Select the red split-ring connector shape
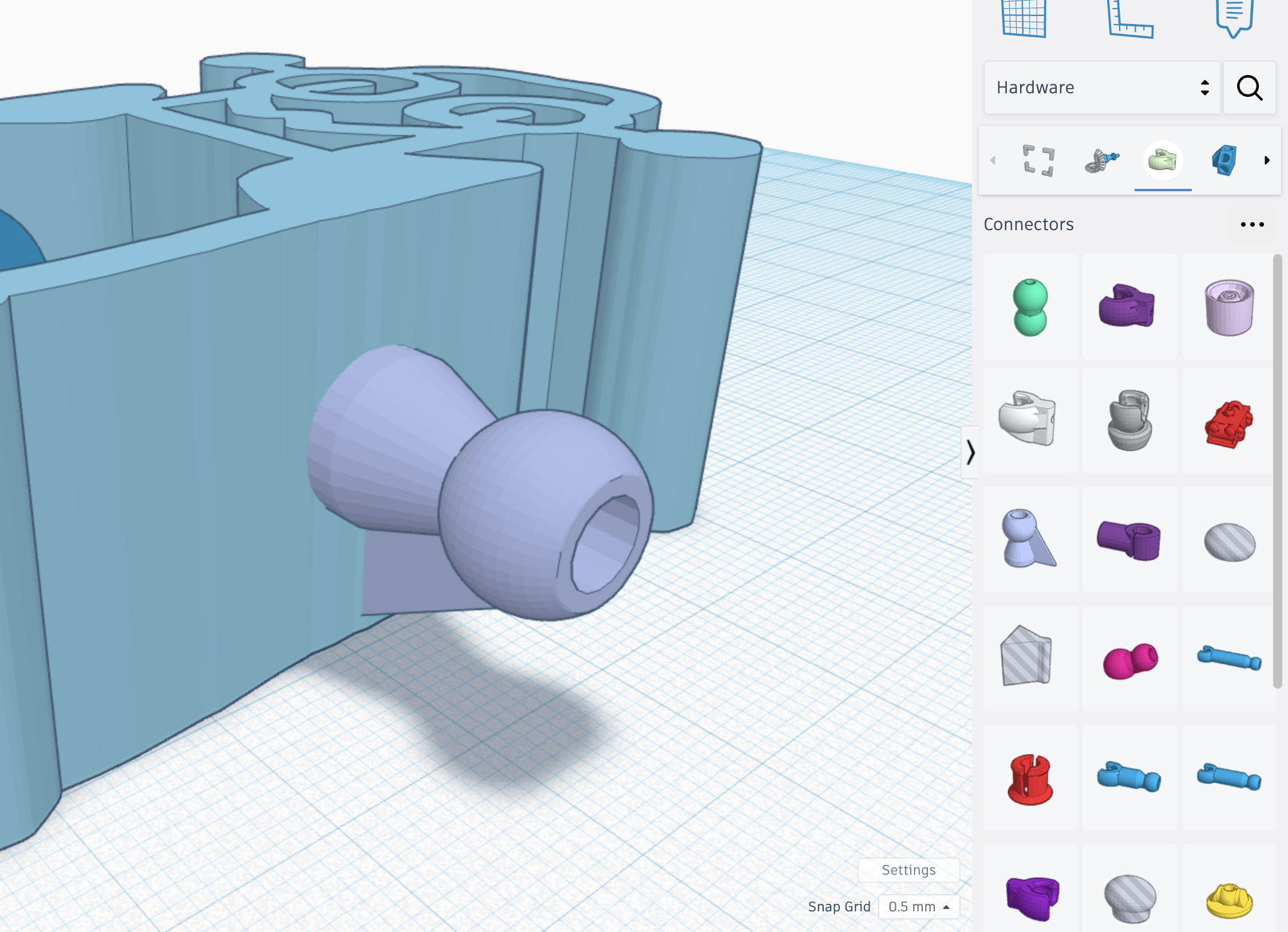 [x=1029, y=780]
